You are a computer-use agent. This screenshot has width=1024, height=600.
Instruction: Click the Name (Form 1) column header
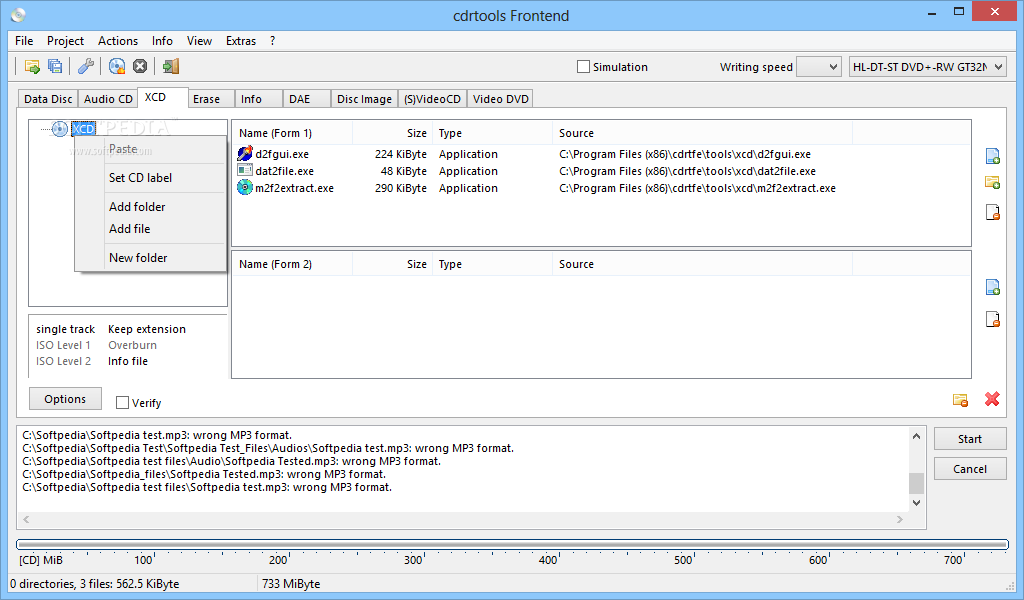(x=292, y=133)
